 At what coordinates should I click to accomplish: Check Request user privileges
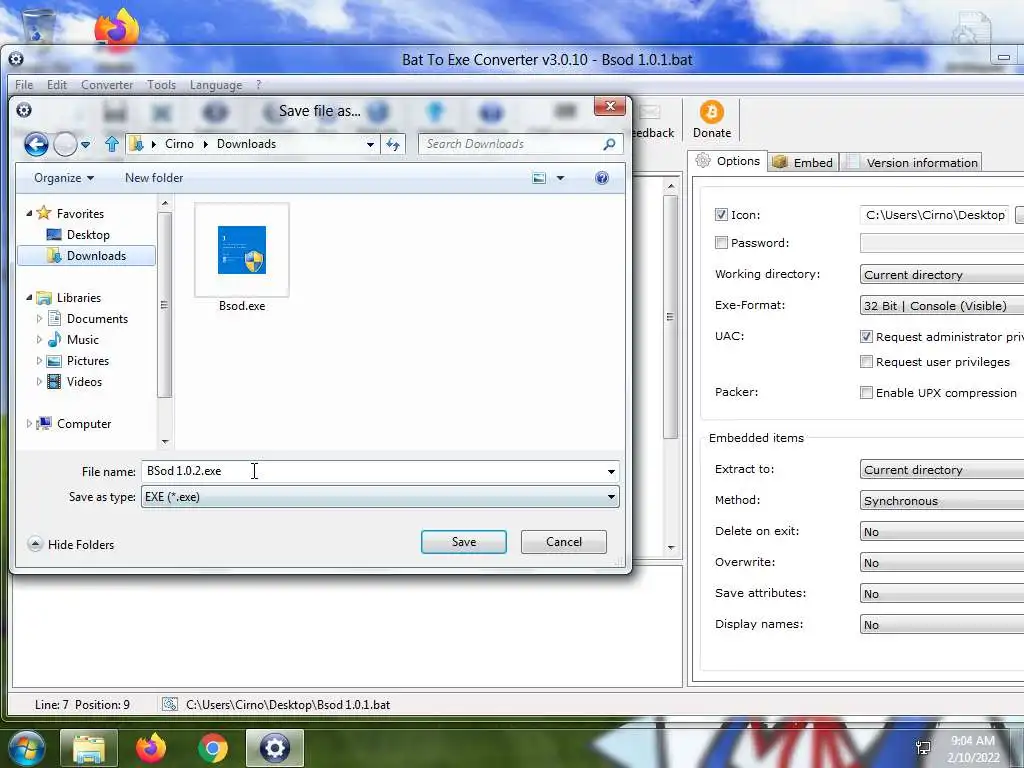(x=866, y=362)
